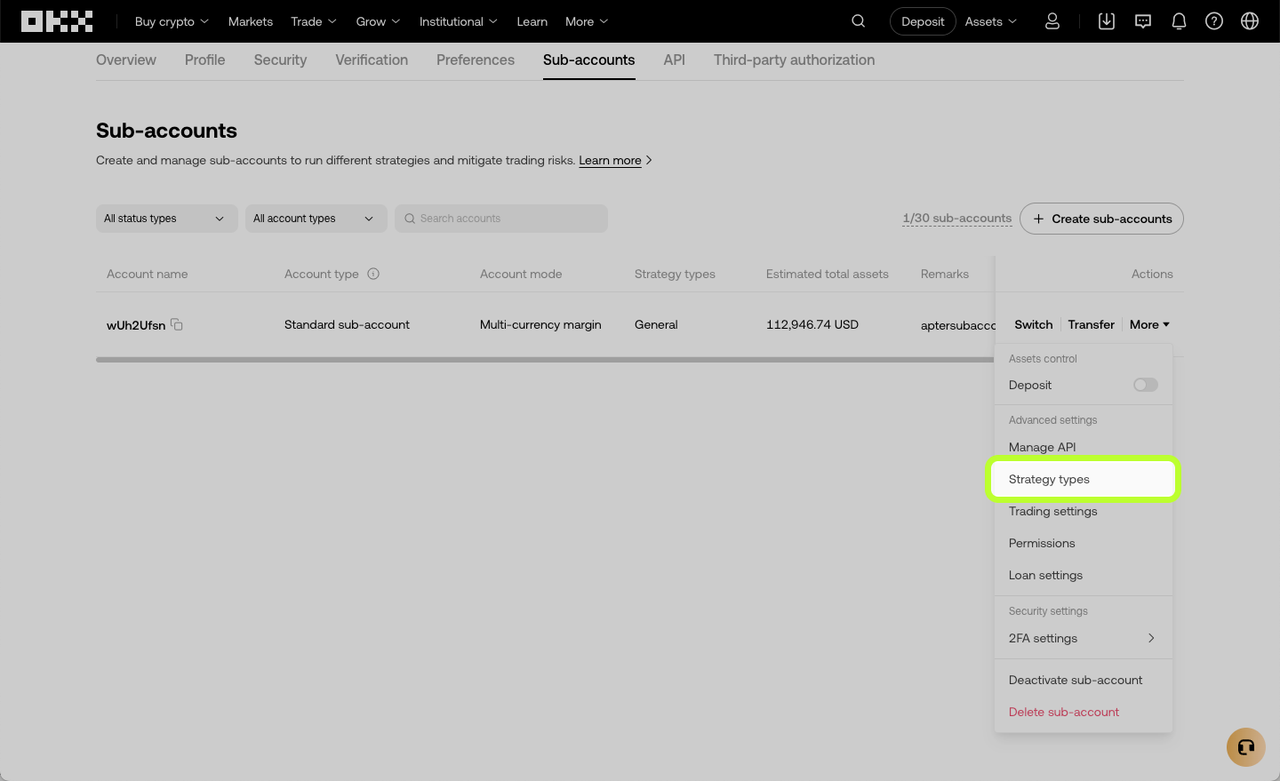Open the support chat bubble

[x=1245, y=747]
